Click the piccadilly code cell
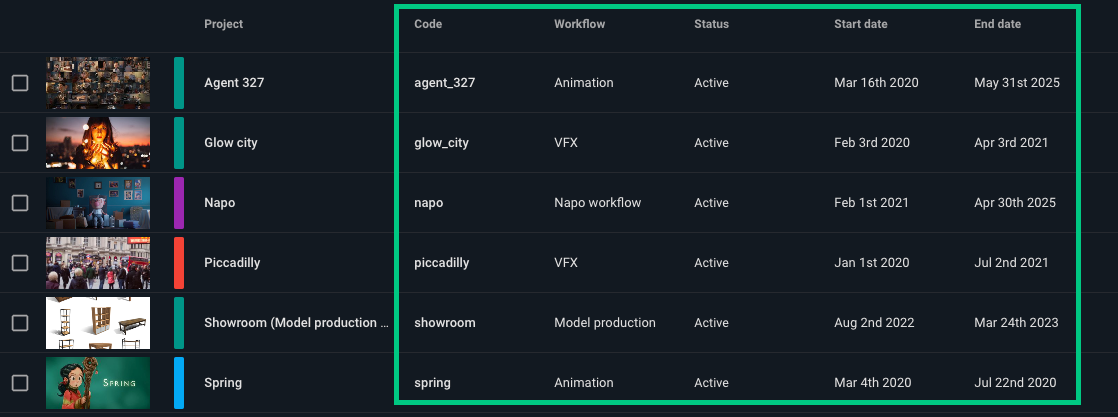The width and height of the screenshot is (1118, 417). (x=442, y=262)
